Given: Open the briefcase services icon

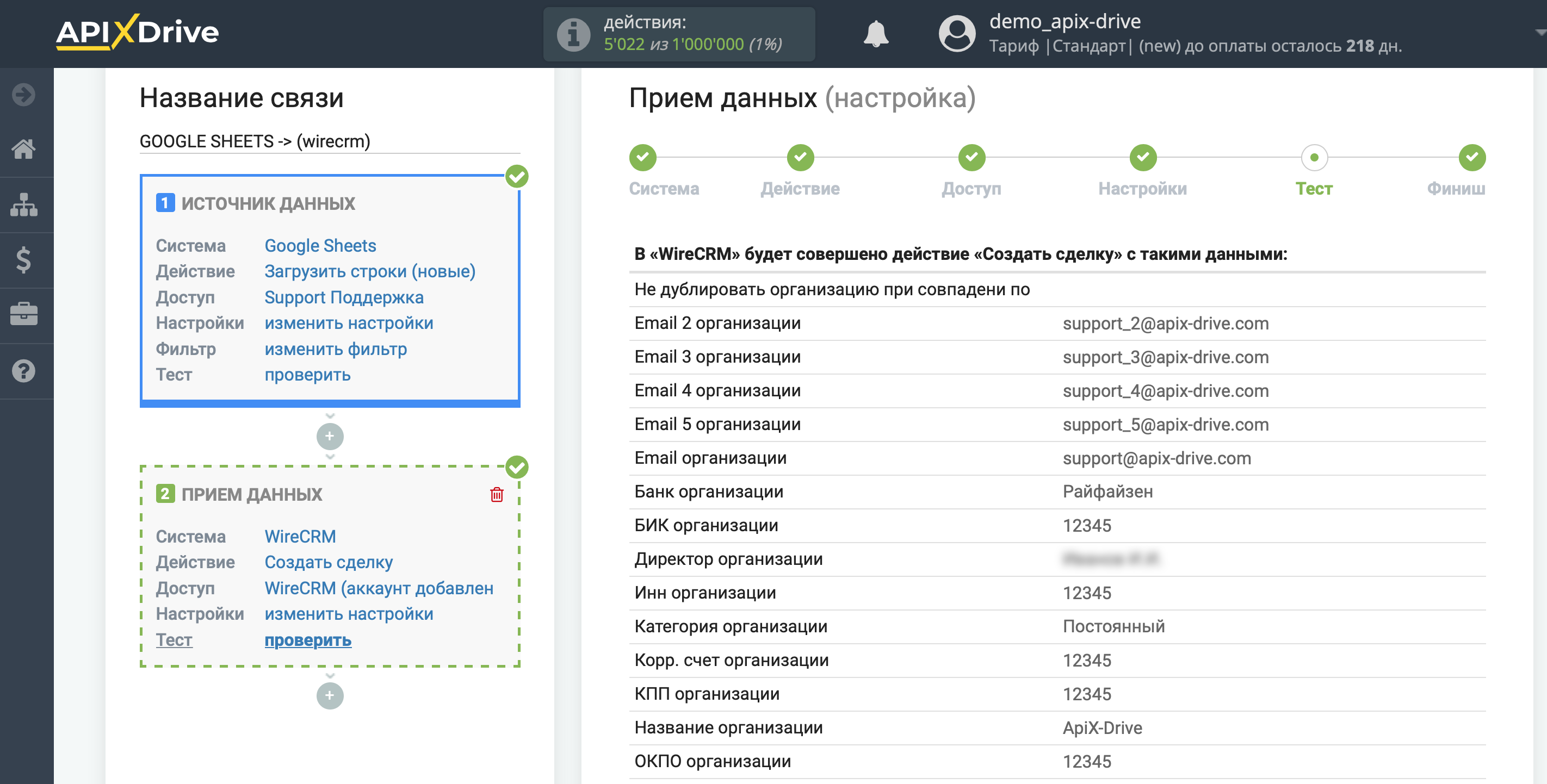Looking at the screenshot, I should point(24,315).
